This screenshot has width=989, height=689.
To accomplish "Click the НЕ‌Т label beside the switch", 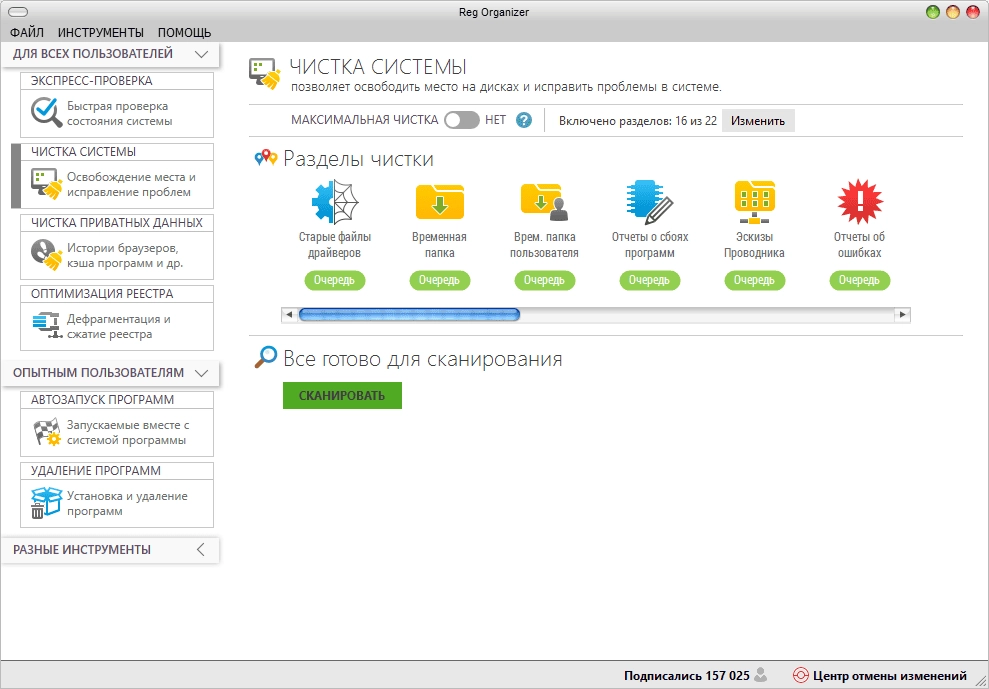I will (495, 120).
